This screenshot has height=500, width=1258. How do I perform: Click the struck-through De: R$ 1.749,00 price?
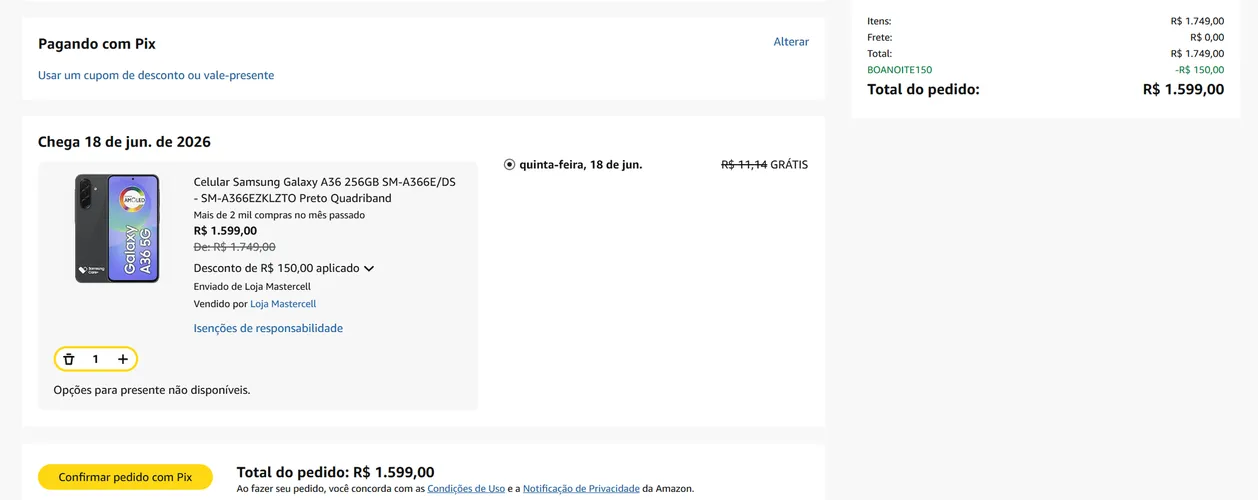tap(234, 247)
